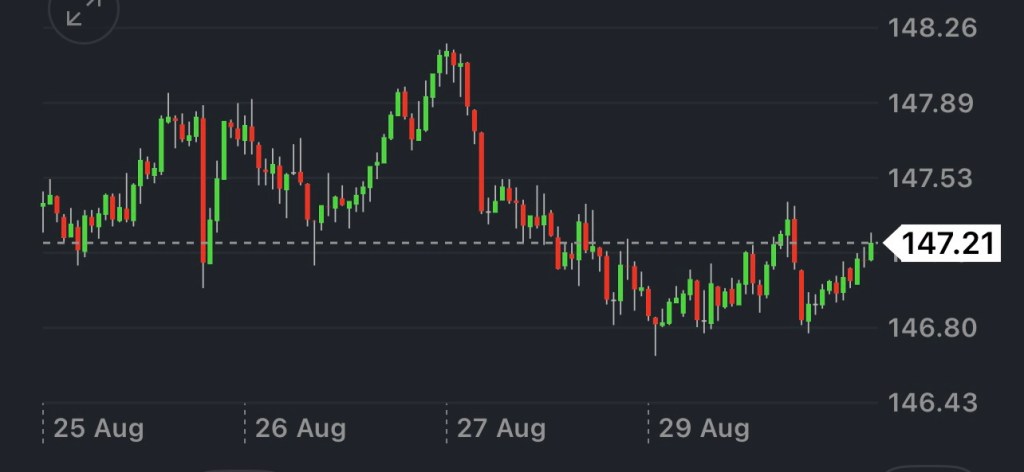Click the current price tag 147.21
The height and width of the screenshot is (472, 1024).
click(949, 242)
